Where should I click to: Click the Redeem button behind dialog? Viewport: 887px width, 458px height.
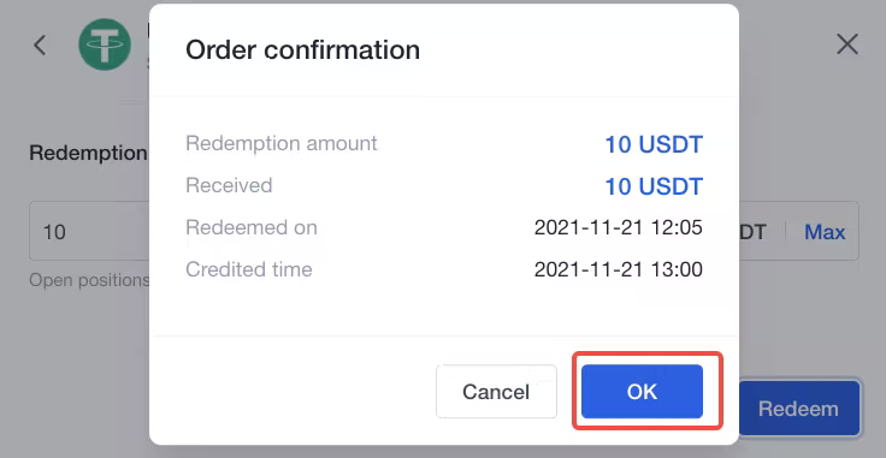point(799,408)
